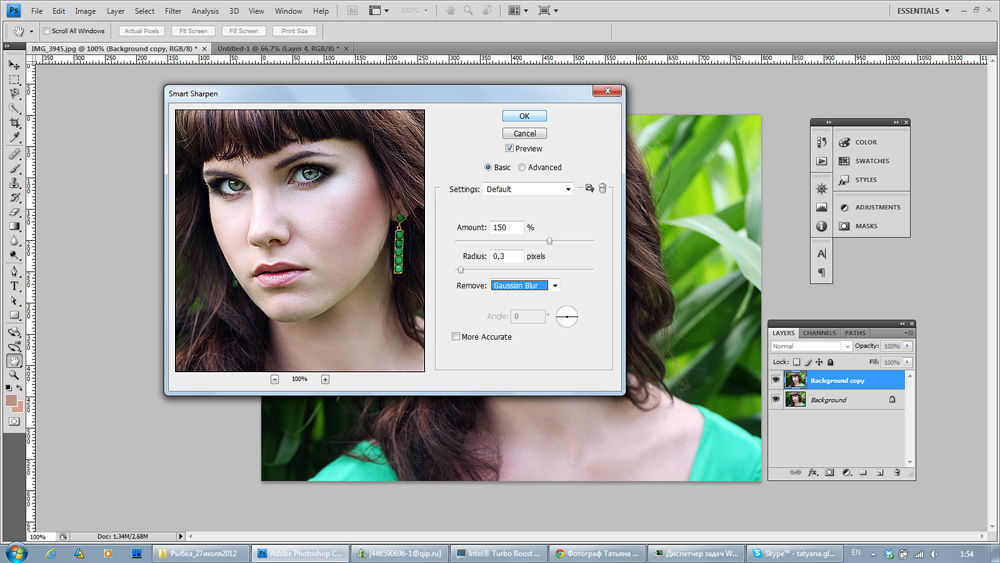Select the Crop tool
This screenshot has height=563, width=1000.
pos(14,122)
